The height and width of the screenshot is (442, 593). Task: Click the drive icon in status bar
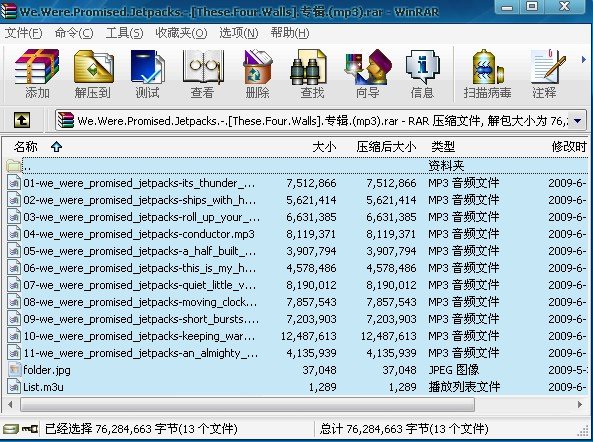coord(10,429)
